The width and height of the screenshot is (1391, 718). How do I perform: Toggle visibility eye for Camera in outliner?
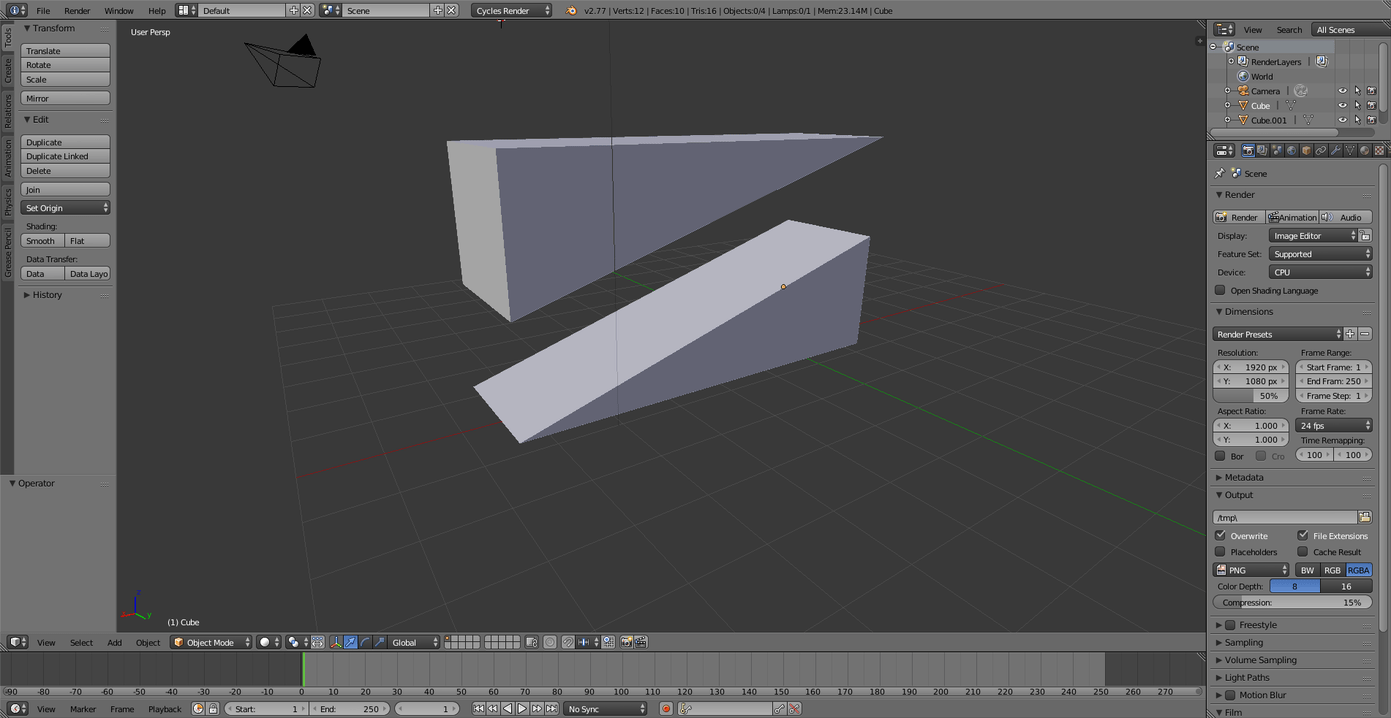(x=1342, y=91)
